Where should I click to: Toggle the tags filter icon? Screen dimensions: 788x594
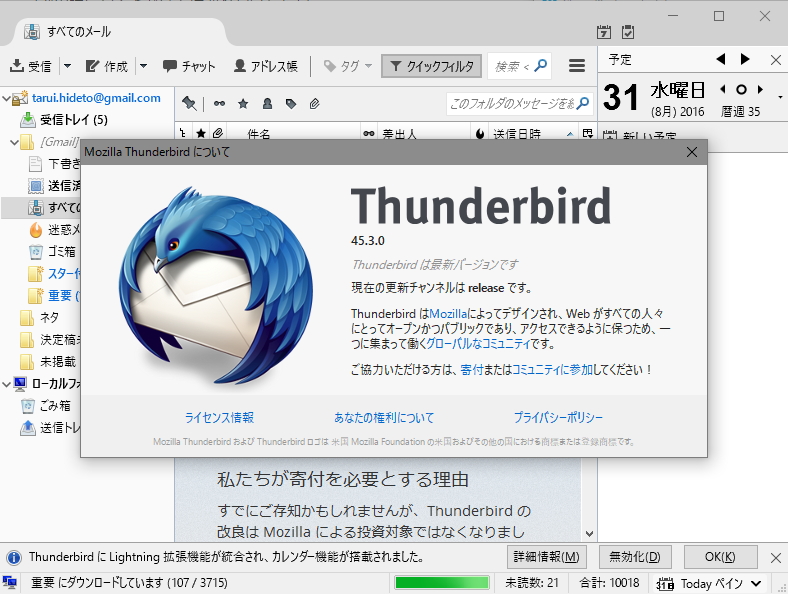[x=290, y=104]
